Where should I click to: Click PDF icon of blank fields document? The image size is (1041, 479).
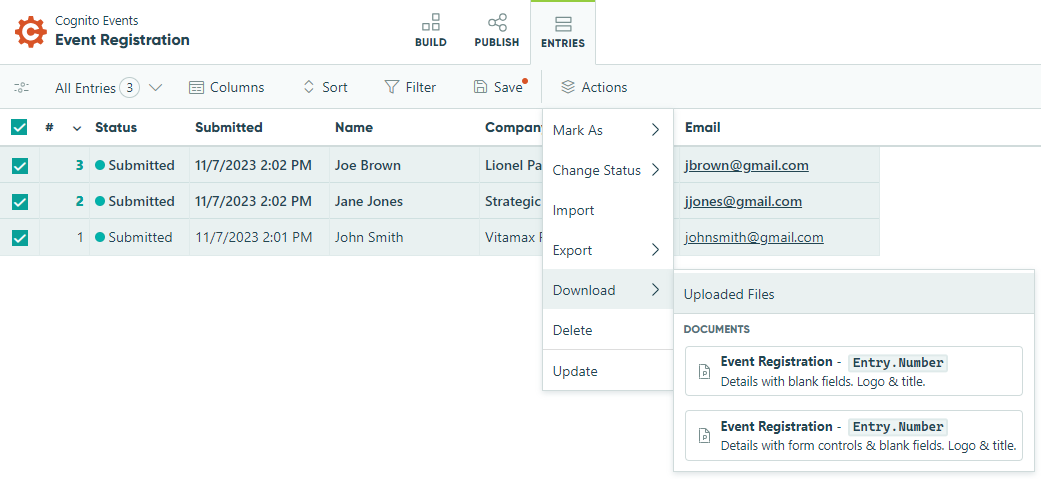704,371
